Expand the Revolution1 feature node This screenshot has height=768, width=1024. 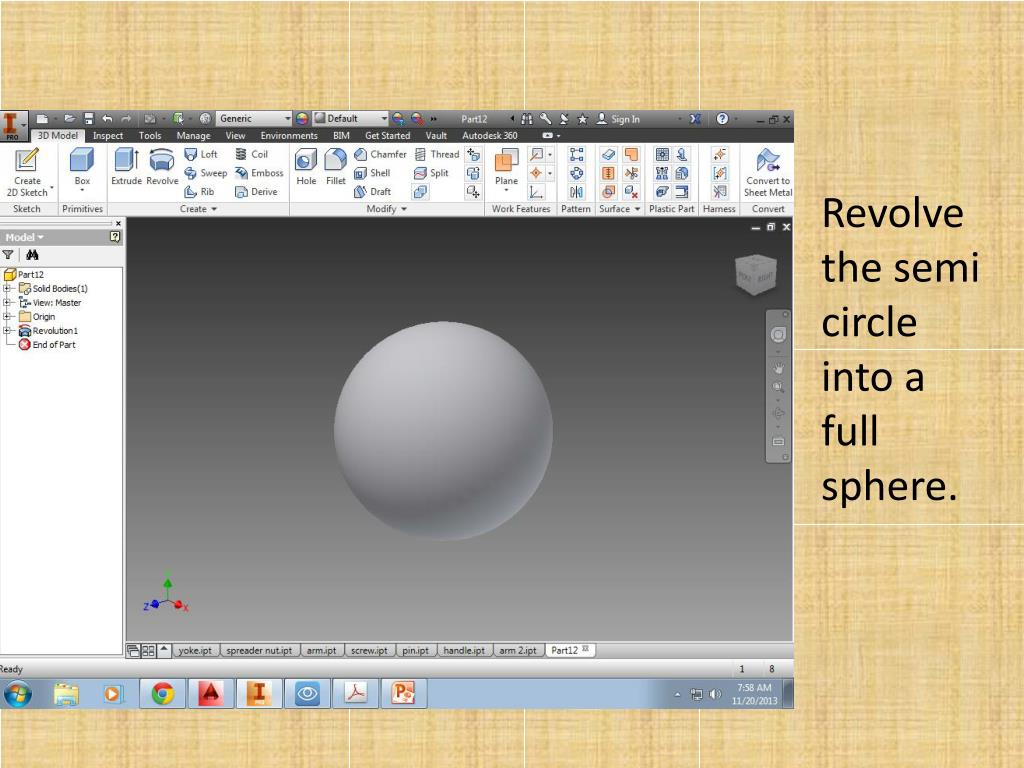tap(7, 331)
